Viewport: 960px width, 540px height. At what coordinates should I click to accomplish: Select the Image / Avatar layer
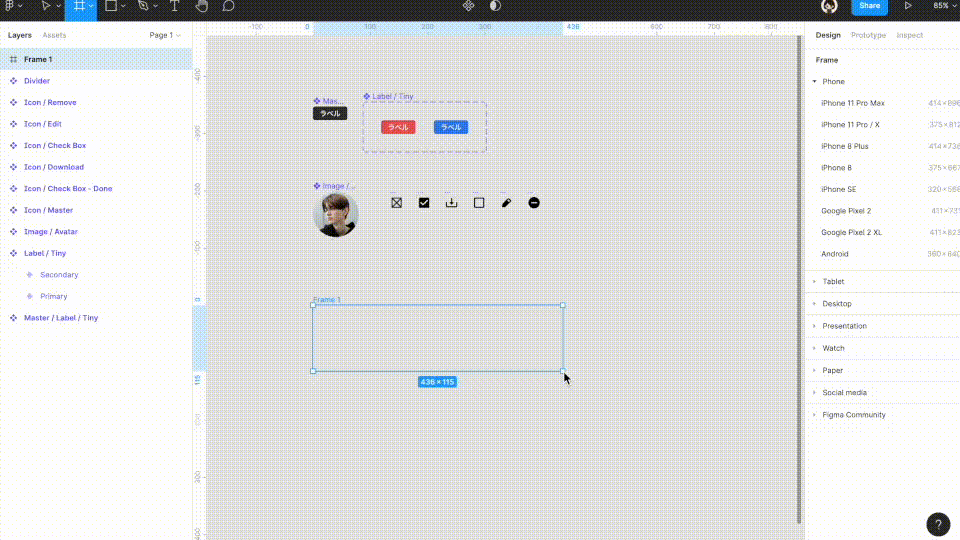(x=50, y=232)
